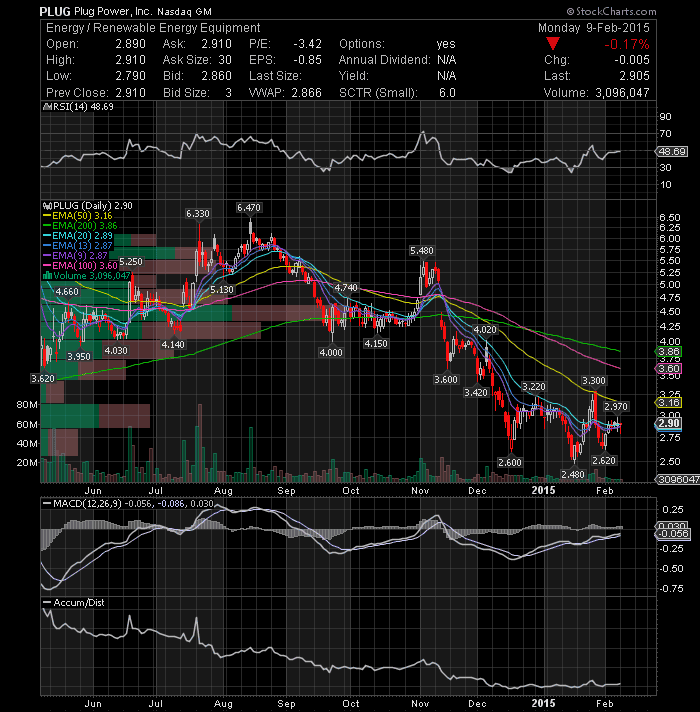Click the EMA(100) 3.60 legend entry
700x712 pixels.
point(80,266)
